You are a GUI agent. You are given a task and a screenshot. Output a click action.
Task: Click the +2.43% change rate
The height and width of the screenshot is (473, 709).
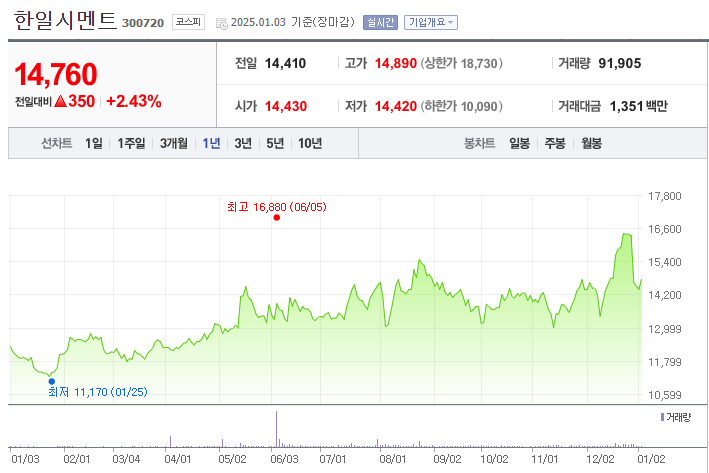click(133, 101)
